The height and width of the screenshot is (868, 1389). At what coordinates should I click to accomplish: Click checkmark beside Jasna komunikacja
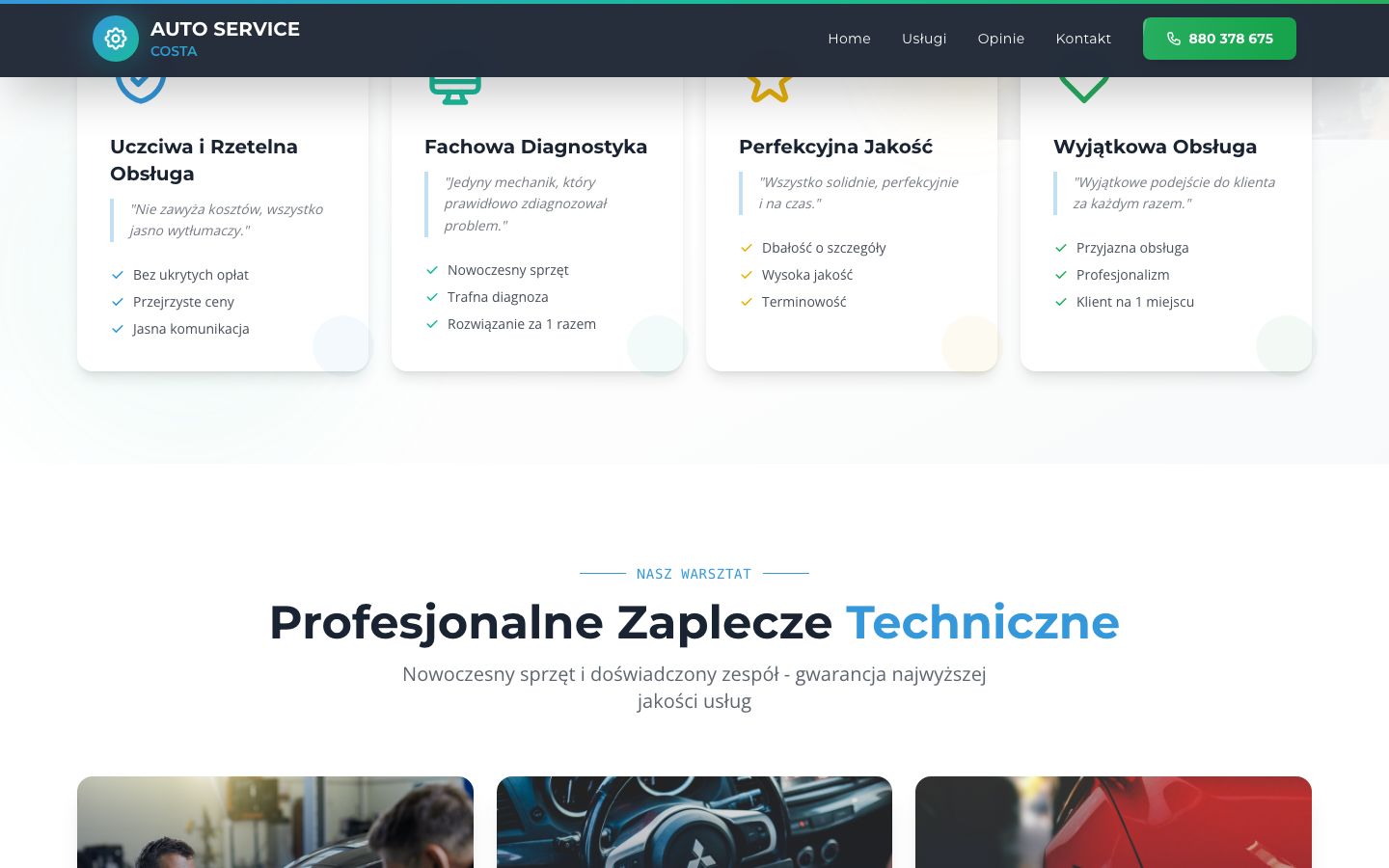click(x=118, y=329)
